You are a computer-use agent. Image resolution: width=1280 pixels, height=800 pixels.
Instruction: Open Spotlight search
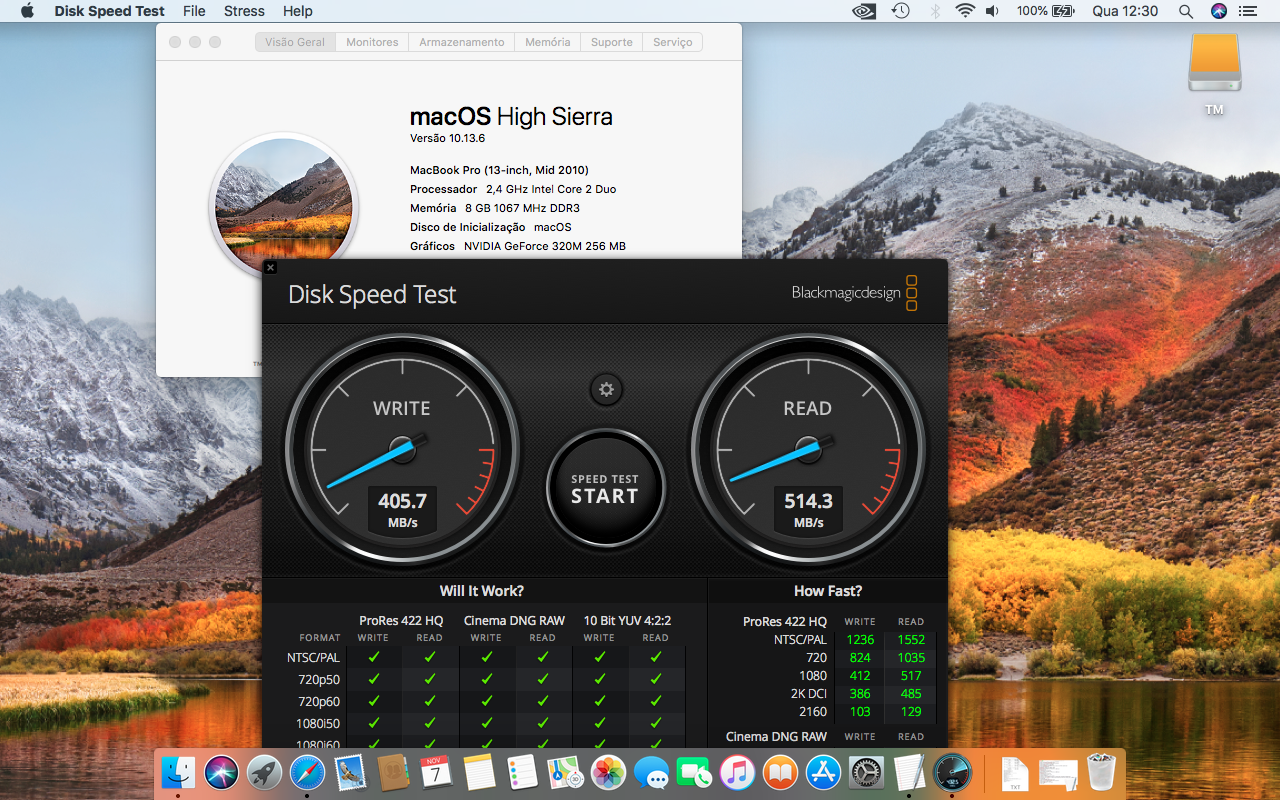point(1186,11)
